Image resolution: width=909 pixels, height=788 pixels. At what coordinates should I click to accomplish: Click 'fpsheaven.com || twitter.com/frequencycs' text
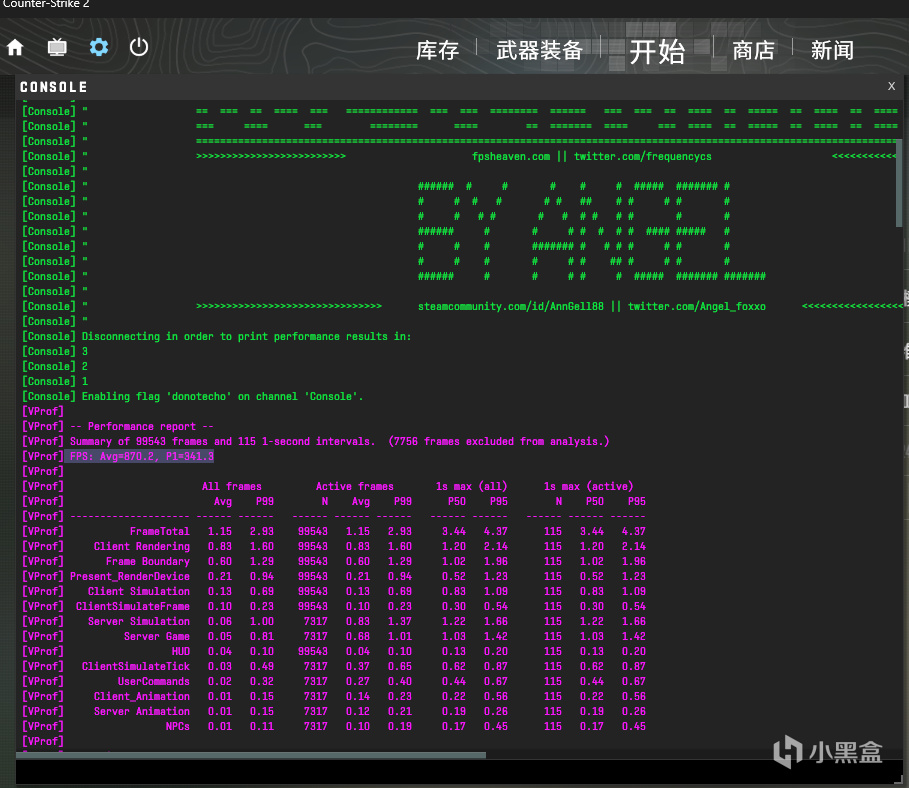(x=591, y=157)
